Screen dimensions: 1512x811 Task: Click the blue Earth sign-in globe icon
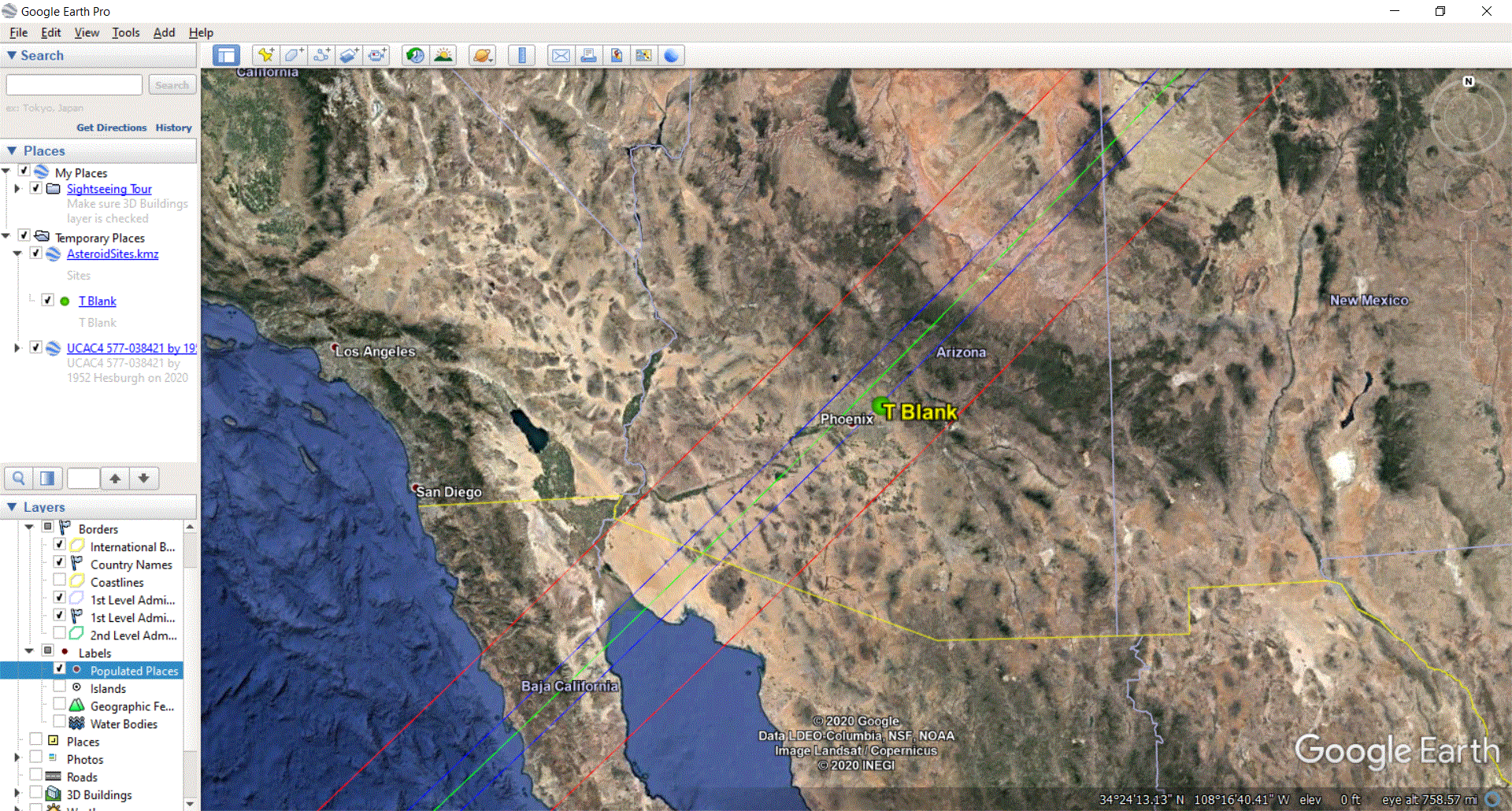coord(672,55)
